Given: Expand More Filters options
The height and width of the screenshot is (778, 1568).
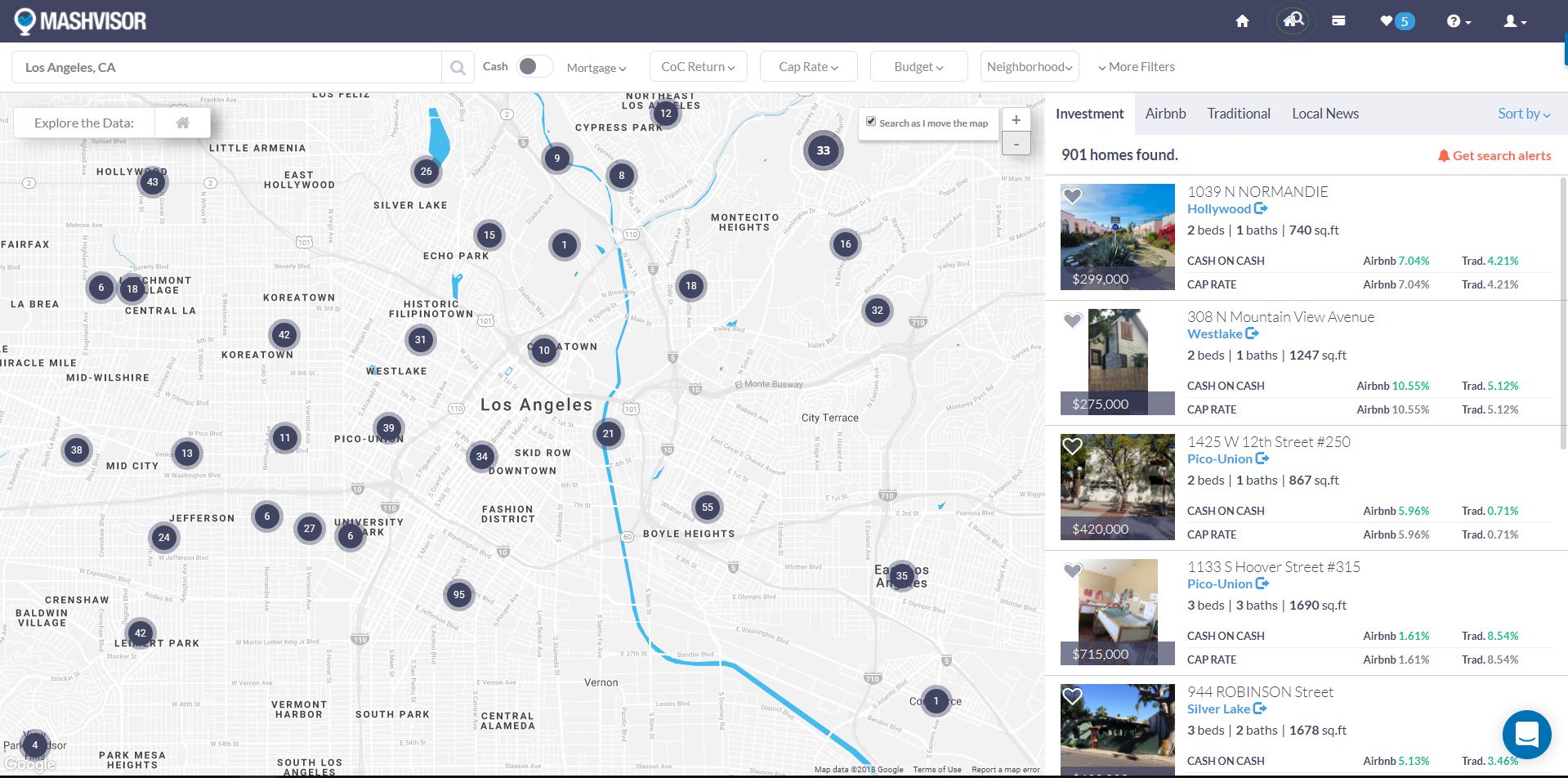Looking at the screenshot, I should point(1136,67).
